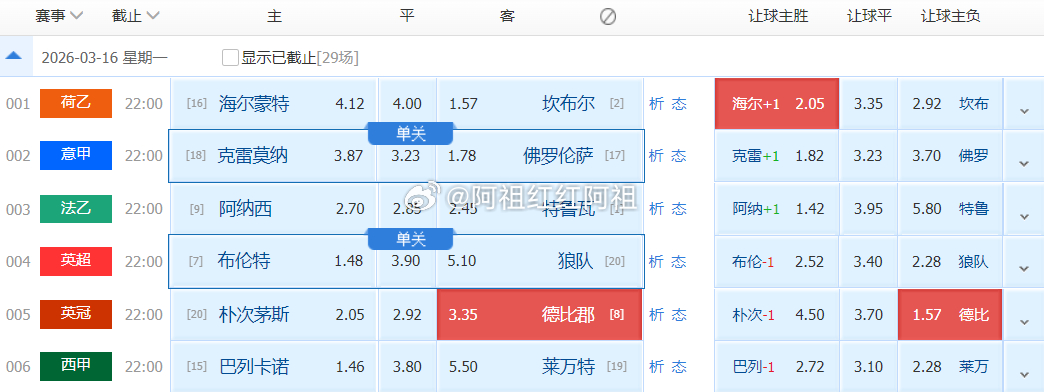Select 朴次茅斯 home win at 2.05
Viewport: 1044px width, 392px height.
pyautogui.click(x=274, y=315)
